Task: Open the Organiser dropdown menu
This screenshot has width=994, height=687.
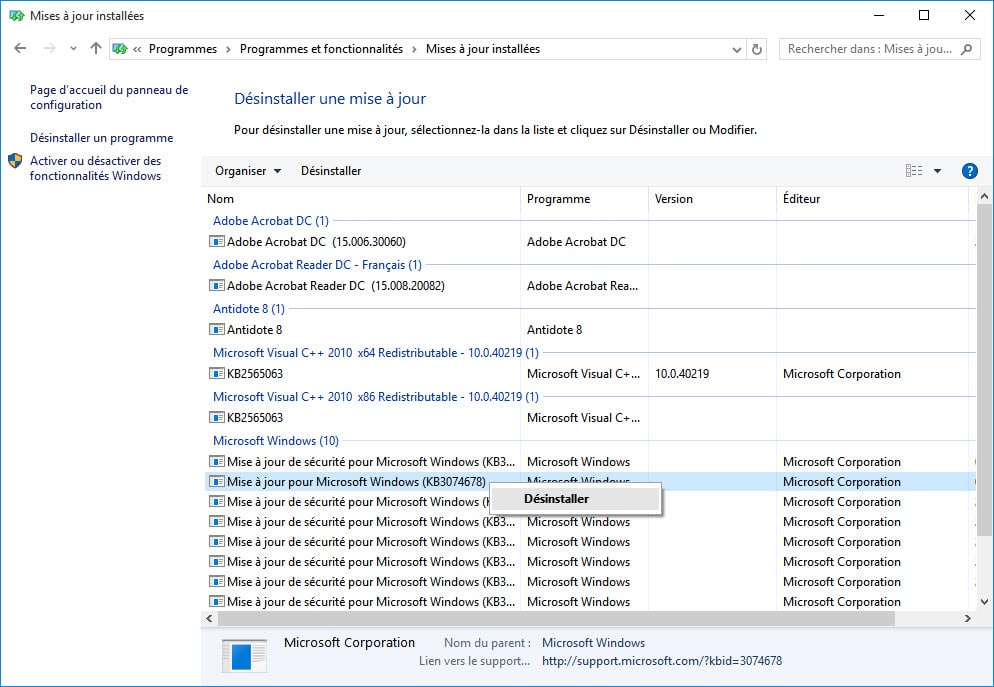Action: 248,170
